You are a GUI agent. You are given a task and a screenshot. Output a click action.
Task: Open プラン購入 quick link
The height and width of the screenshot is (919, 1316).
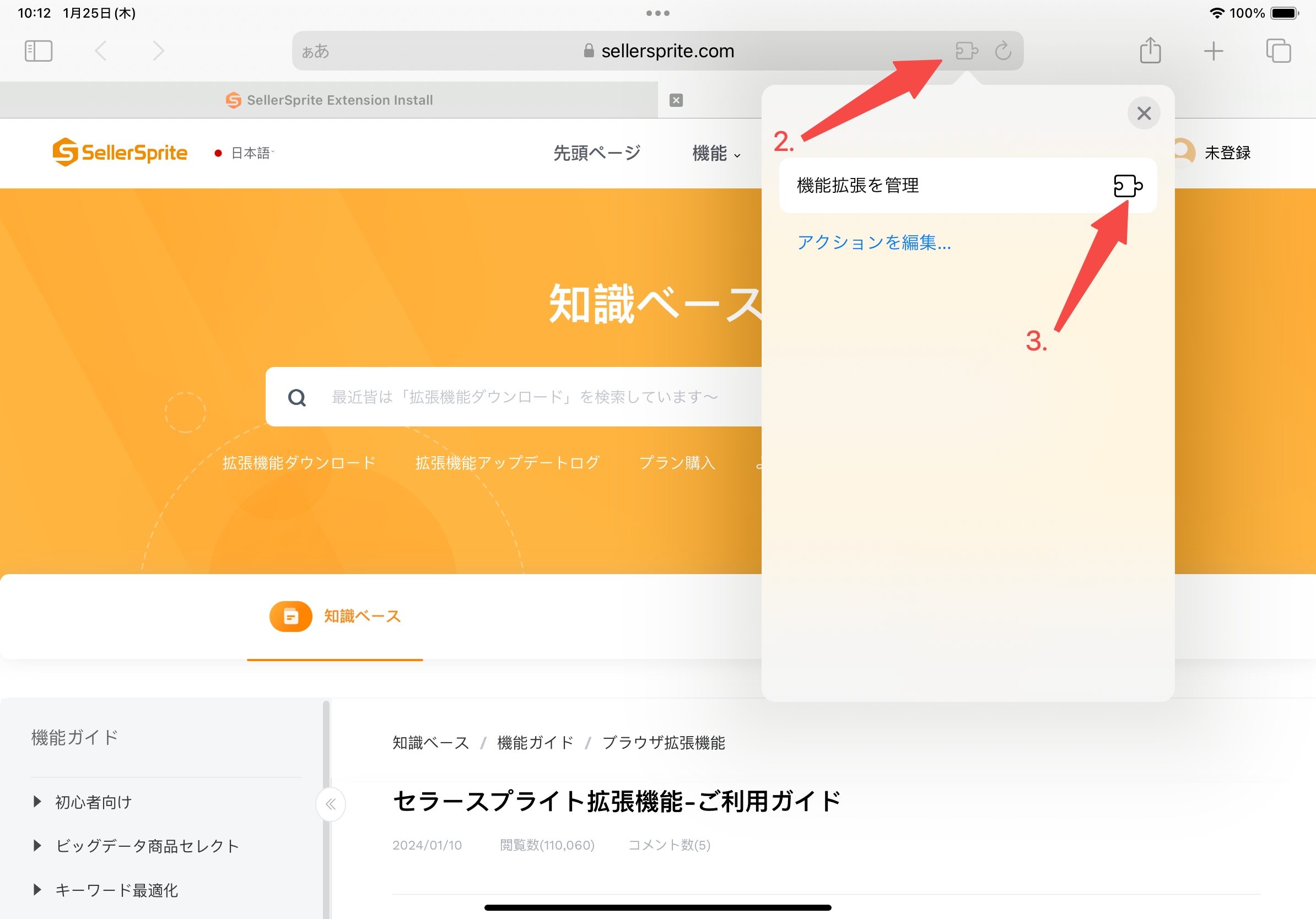click(677, 463)
